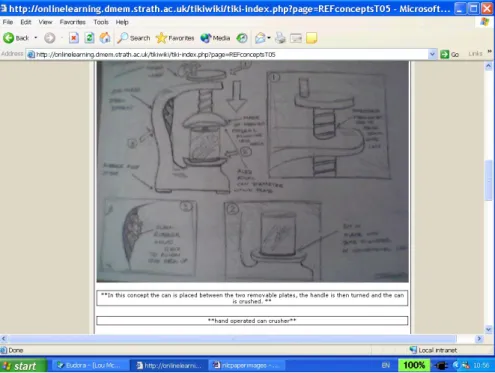
Task: Click the power plug tray icon
Action: click(x=441, y=366)
